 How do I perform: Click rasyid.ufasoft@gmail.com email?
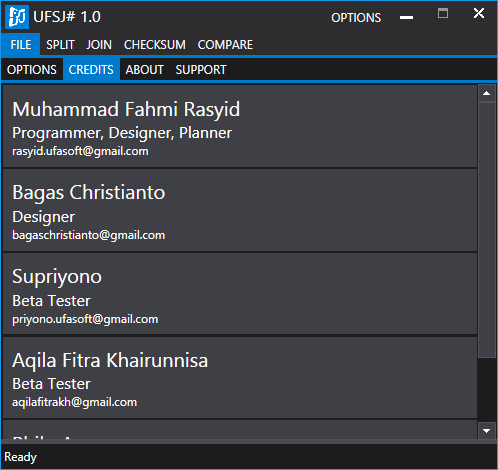point(80,151)
